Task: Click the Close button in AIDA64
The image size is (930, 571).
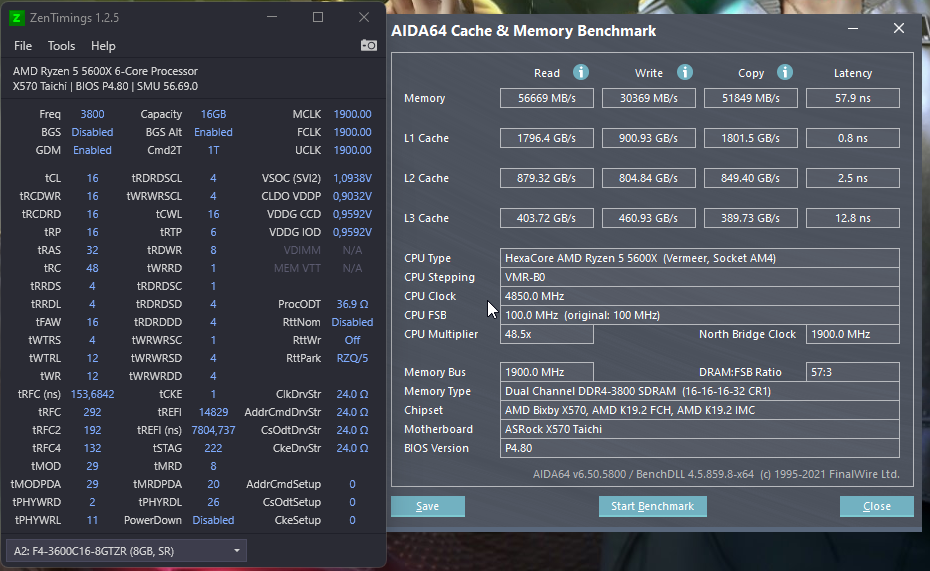Action: click(877, 506)
